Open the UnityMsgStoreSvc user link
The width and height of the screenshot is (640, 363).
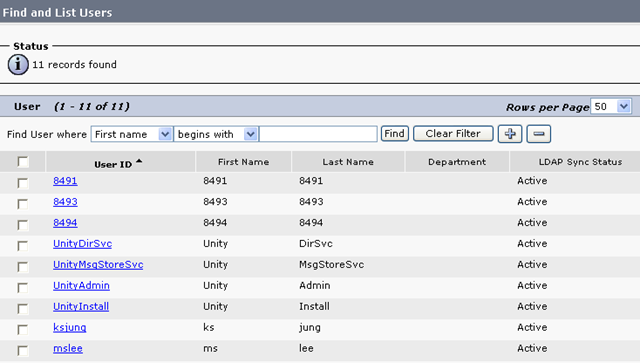pos(98,265)
